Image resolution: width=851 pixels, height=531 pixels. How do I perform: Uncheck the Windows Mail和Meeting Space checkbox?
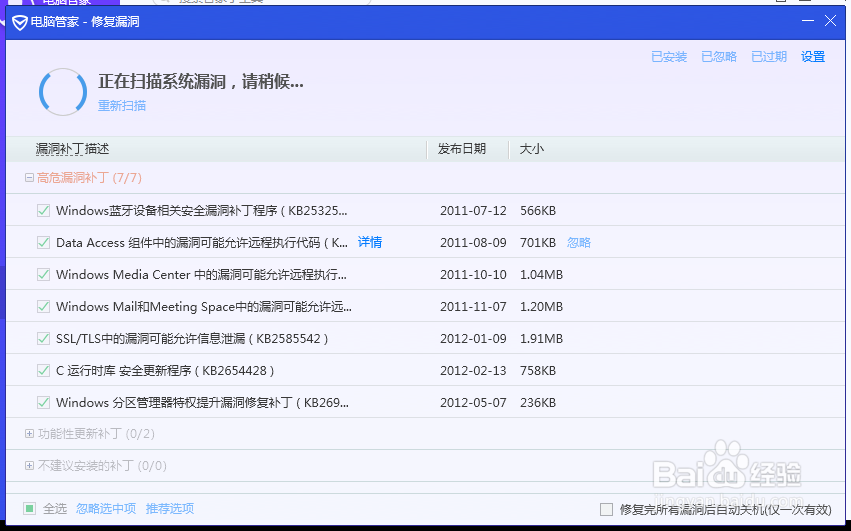click(x=43, y=307)
